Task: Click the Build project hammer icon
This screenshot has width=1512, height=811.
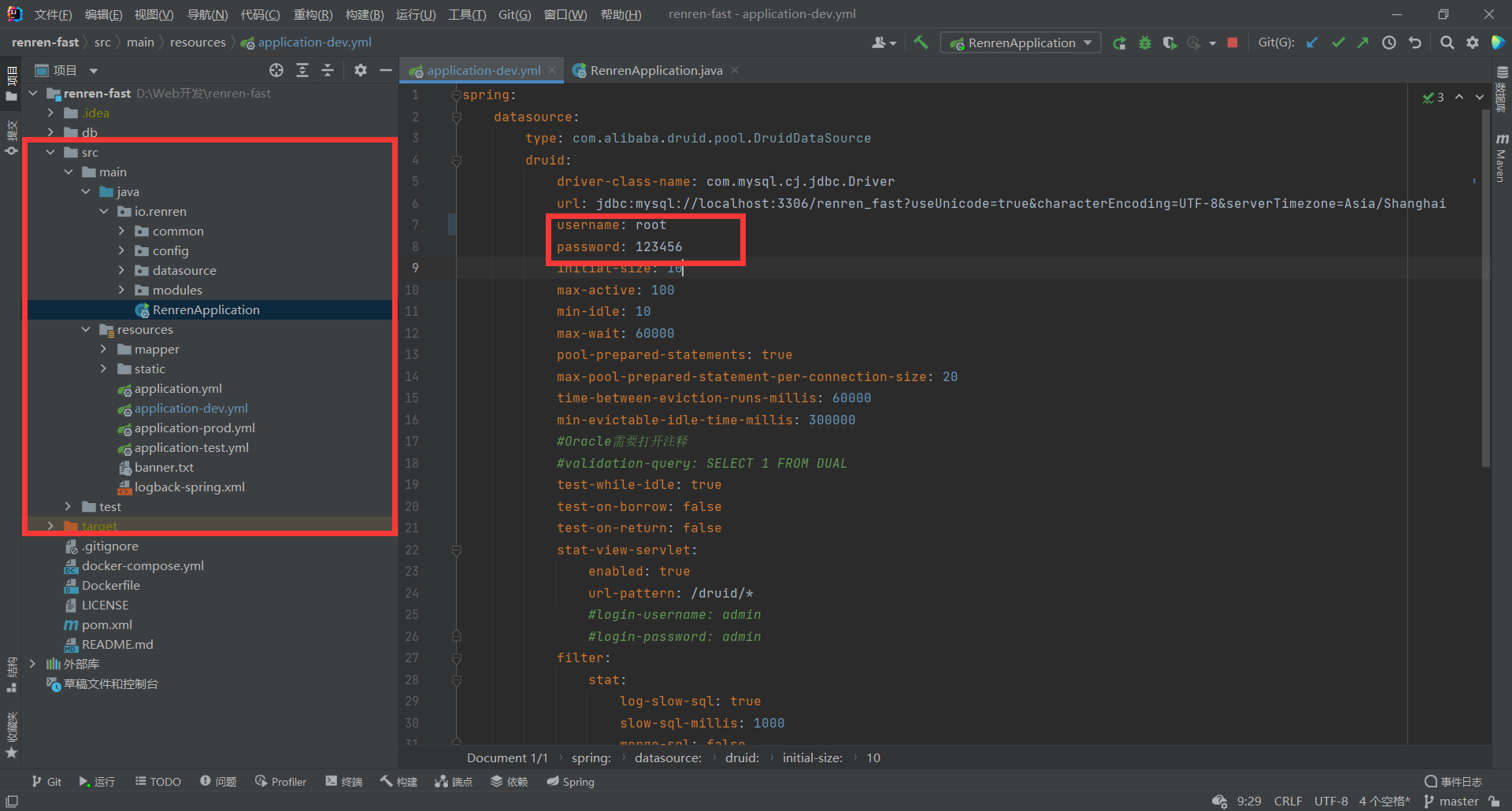Action: coord(921,43)
